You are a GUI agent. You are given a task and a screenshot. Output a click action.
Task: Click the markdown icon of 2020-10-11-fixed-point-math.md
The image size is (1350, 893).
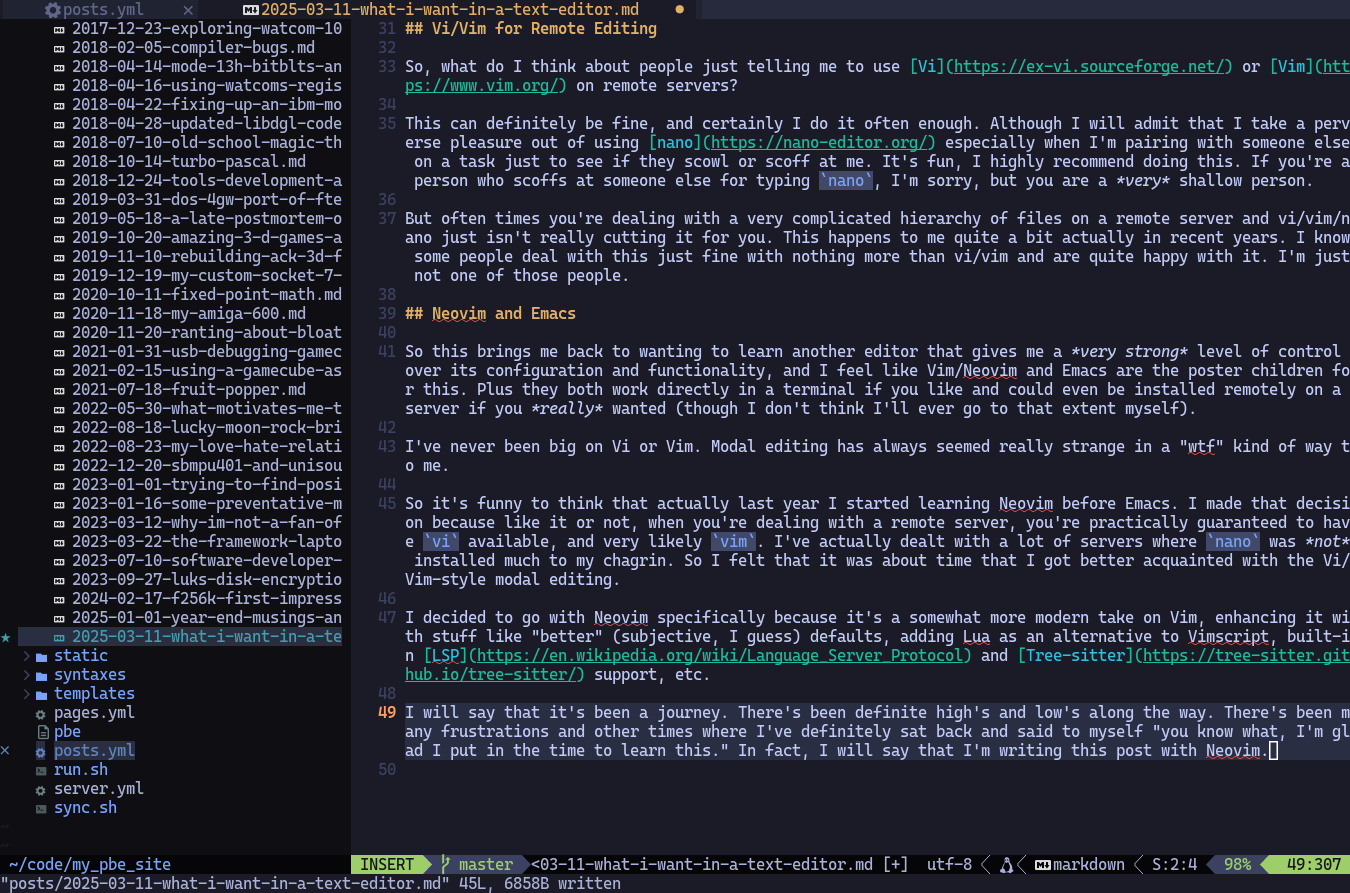[x=60, y=295]
